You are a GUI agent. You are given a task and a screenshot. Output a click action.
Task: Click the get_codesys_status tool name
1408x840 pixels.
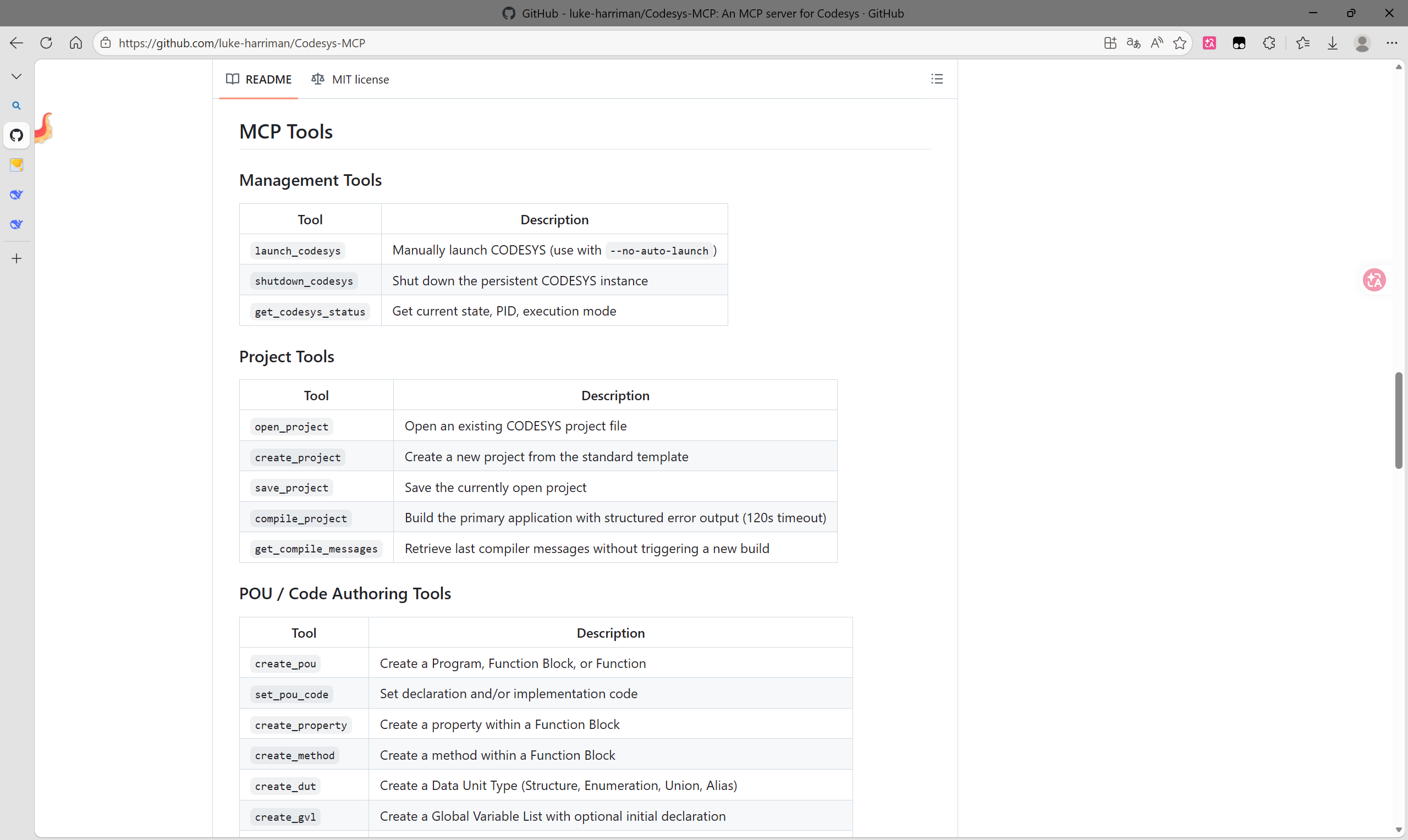pyautogui.click(x=310, y=312)
